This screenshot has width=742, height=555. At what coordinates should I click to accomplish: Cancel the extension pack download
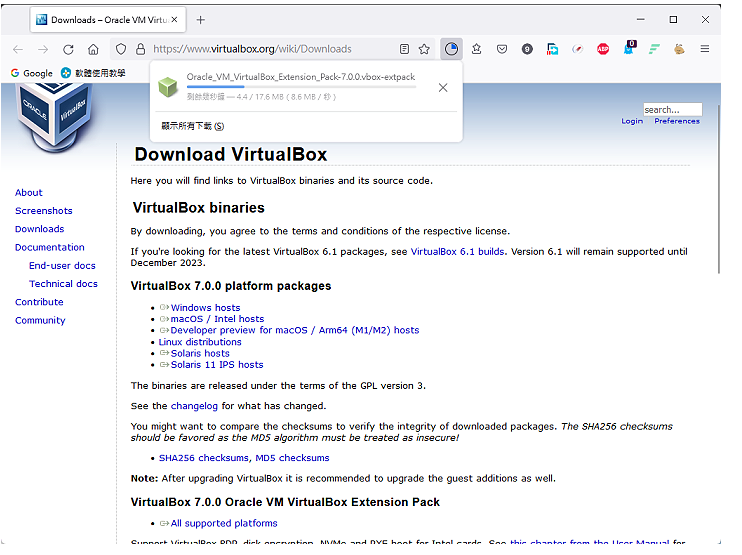[443, 88]
